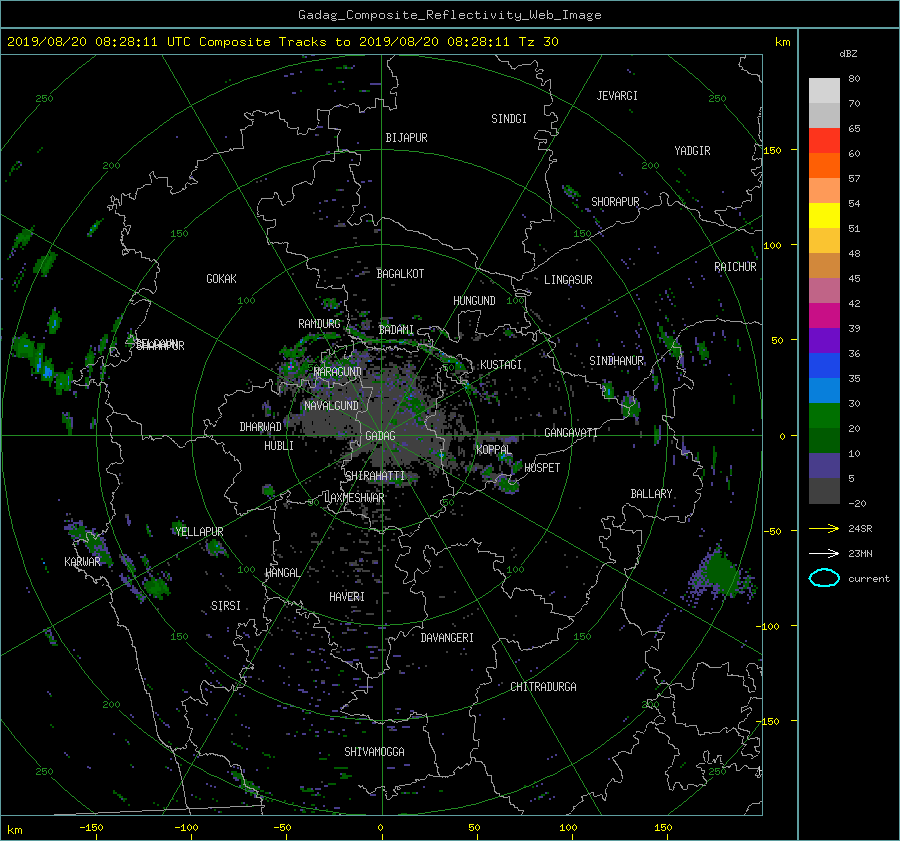
Task: Click the BIJAPUR city label
Action: (406, 138)
